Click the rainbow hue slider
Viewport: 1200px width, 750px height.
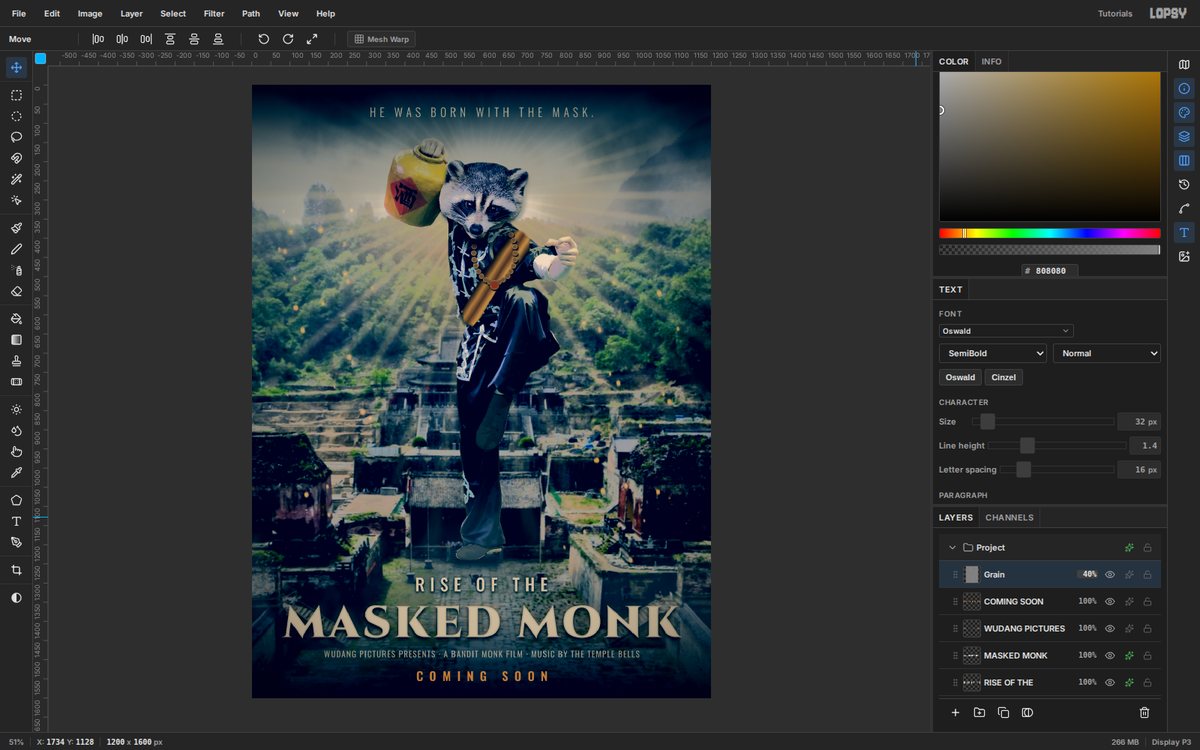pos(1049,233)
